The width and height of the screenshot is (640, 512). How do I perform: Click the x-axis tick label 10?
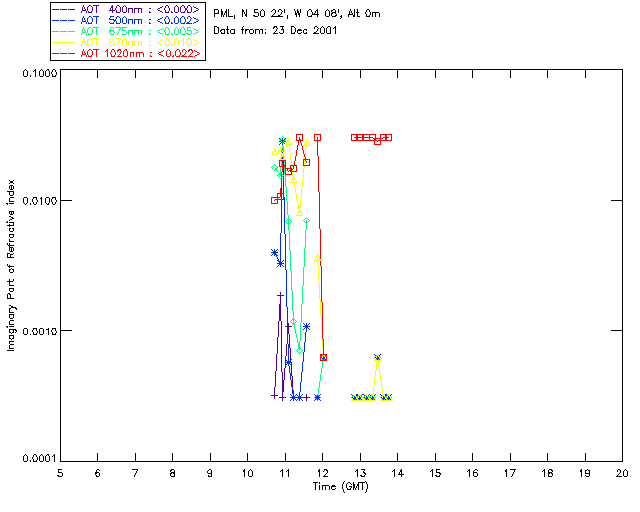coord(247,473)
